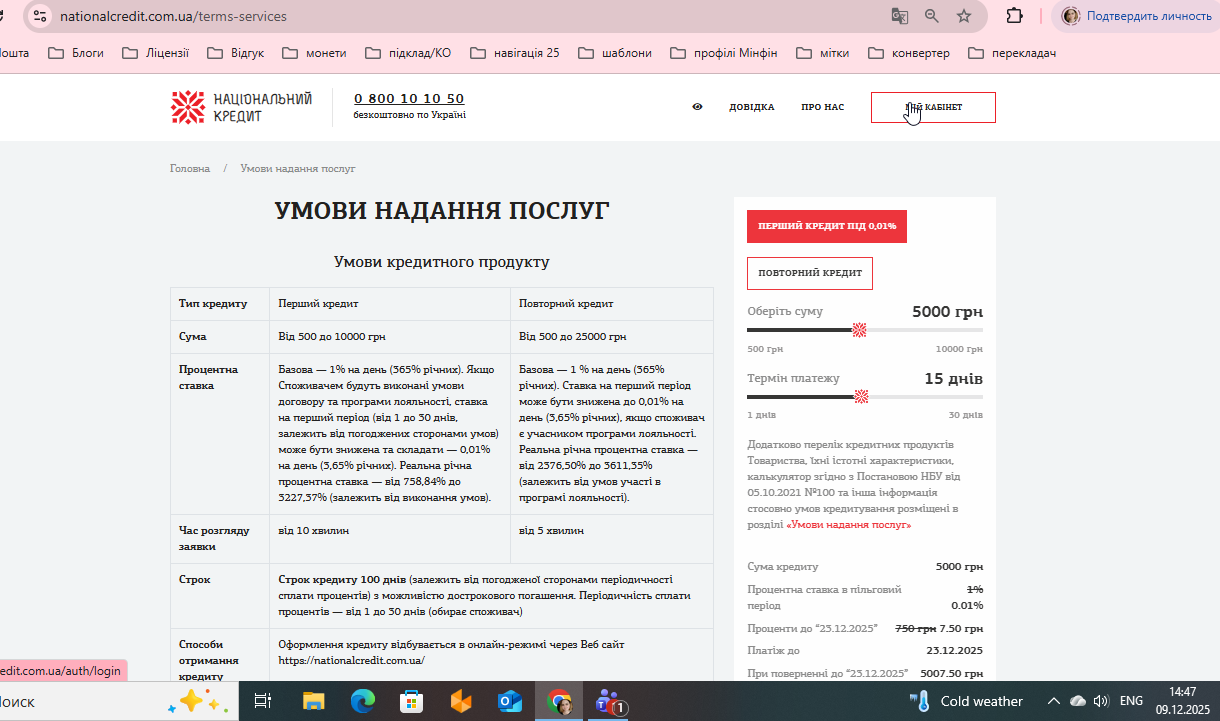Switch the ENG input language indicator
This screenshot has width=1220, height=721.
1131,701
